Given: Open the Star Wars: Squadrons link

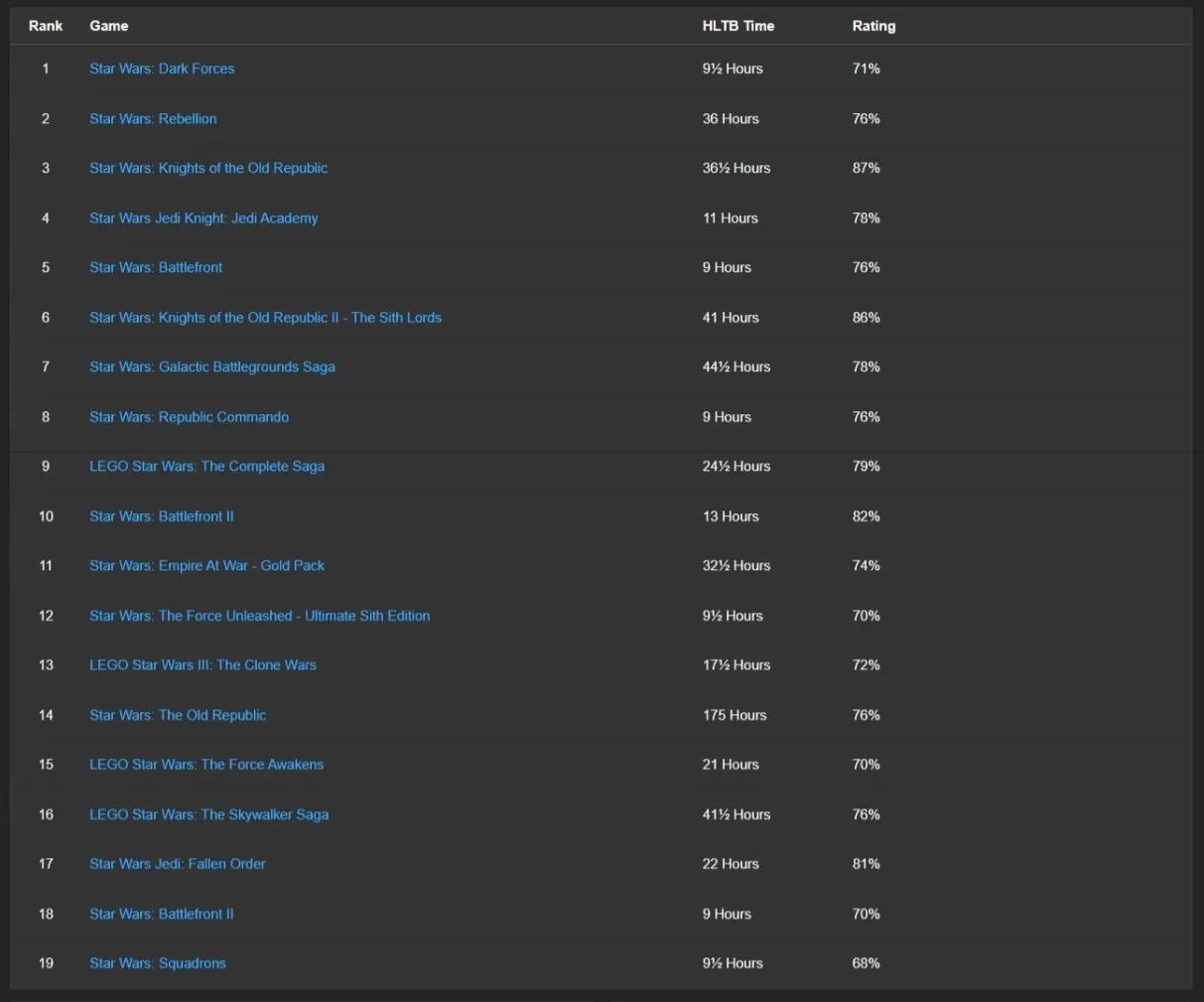Looking at the screenshot, I should point(158,962).
